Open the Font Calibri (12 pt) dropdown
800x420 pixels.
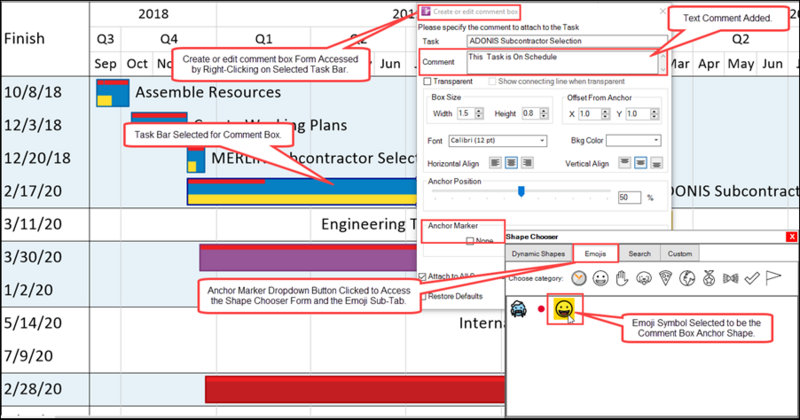[x=498, y=140]
